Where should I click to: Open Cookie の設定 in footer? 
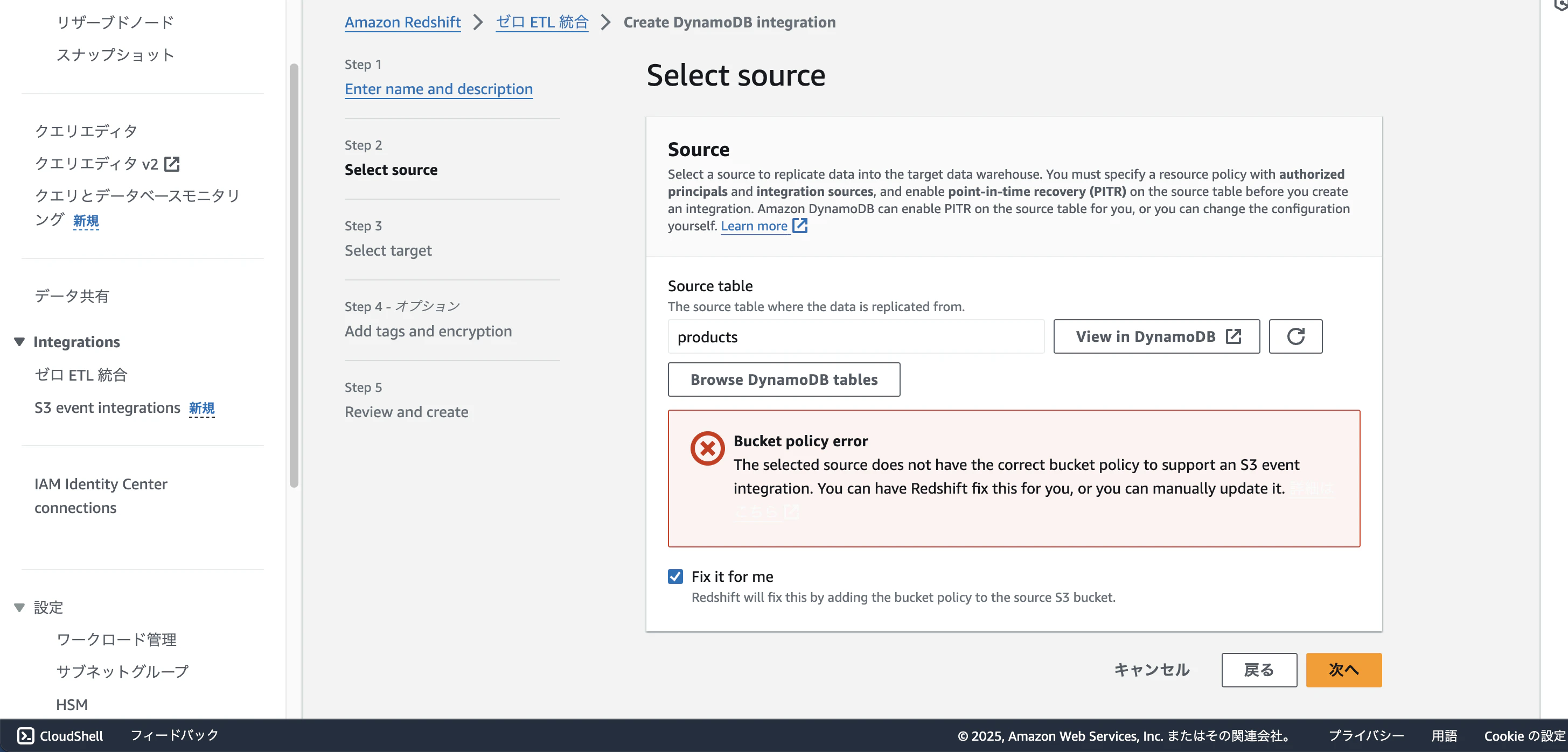pos(1524,735)
